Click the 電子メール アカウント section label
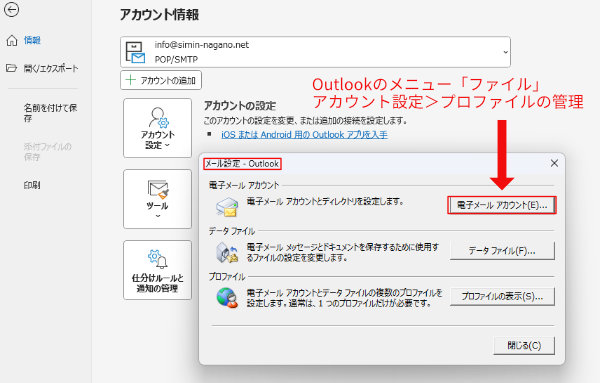600x383 pixels. pyautogui.click(x=244, y=185)
